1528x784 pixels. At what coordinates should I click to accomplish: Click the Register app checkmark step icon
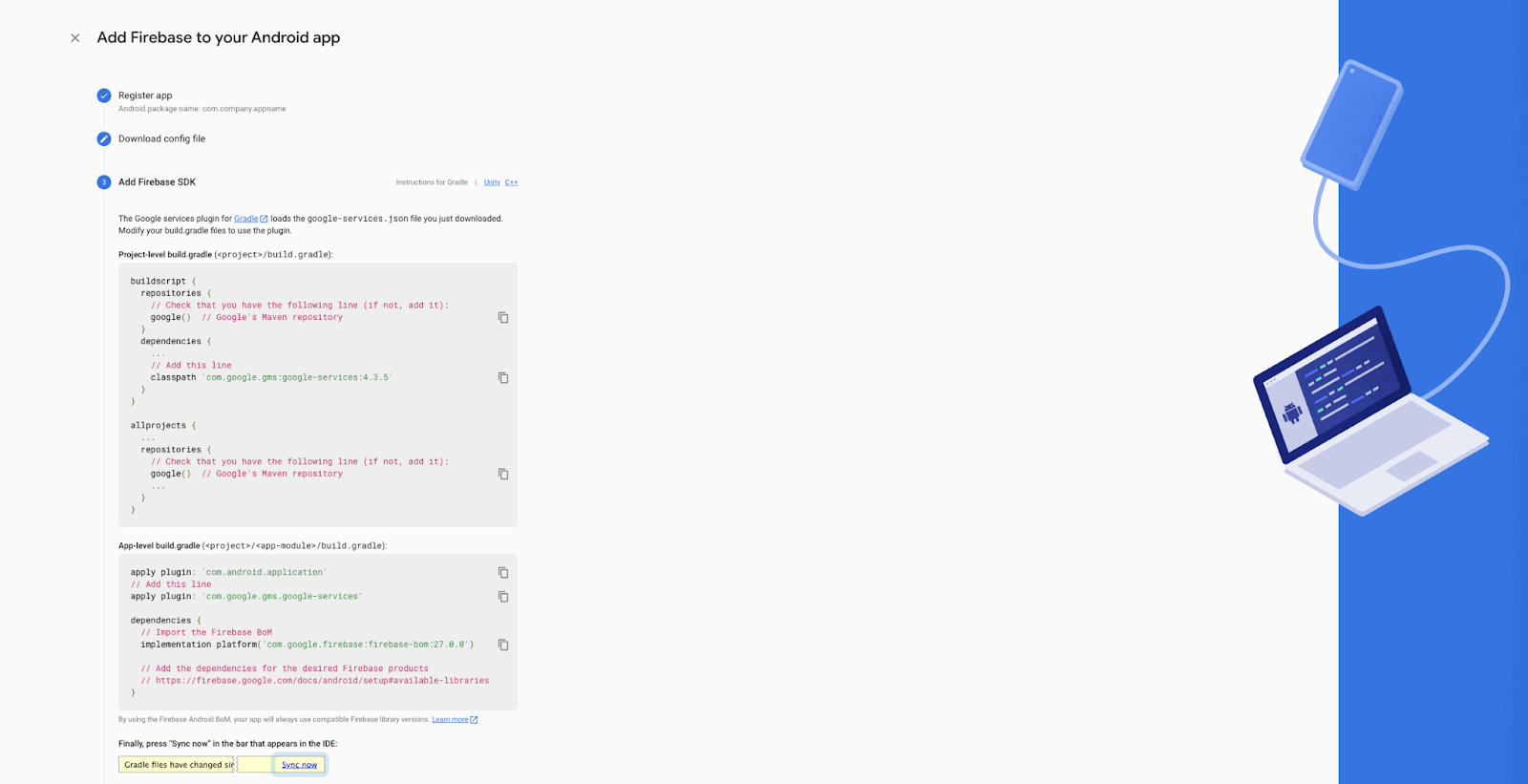pyautogui.click(x=104, y=95)
